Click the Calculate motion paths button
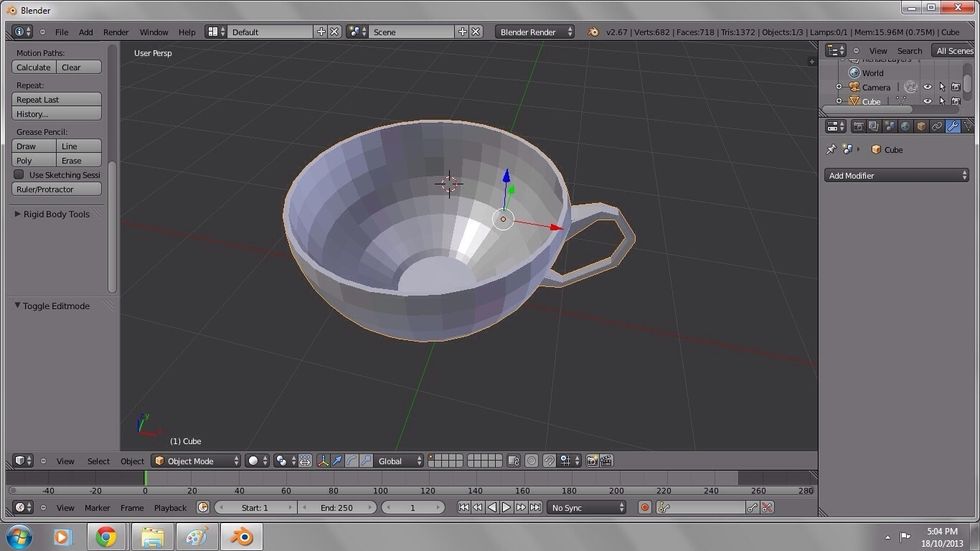 click(x=33, y=67)
